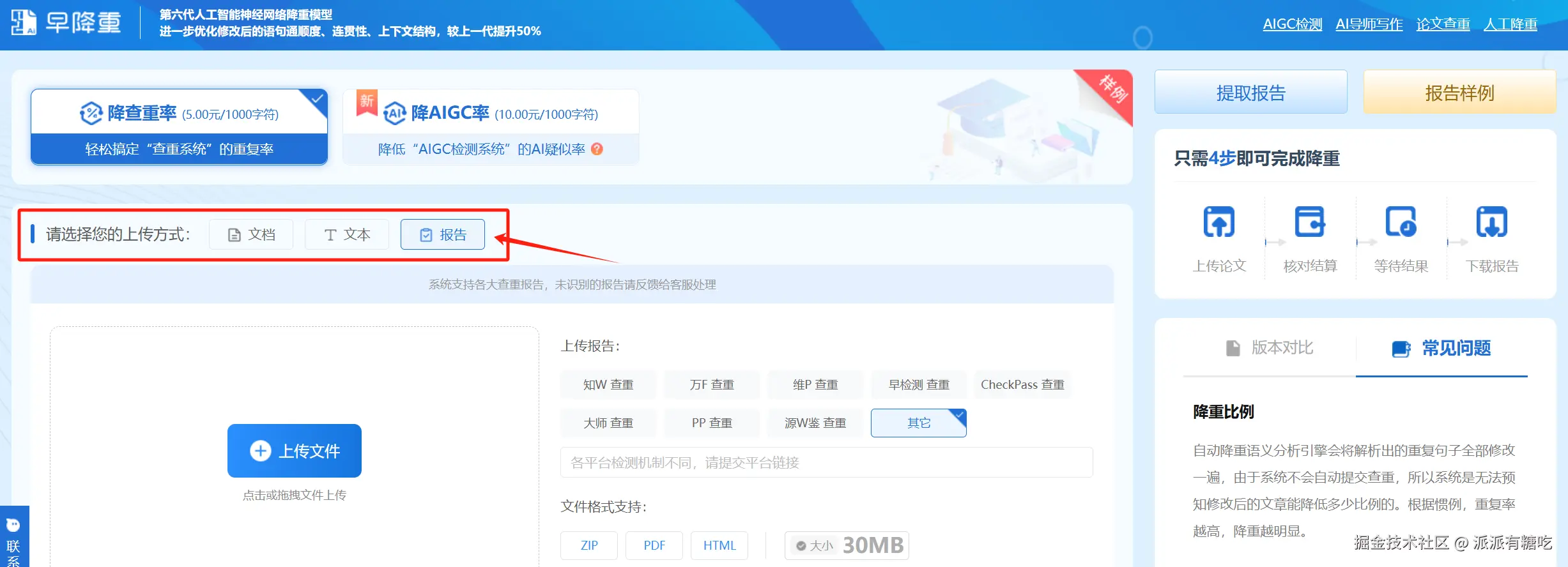Select CheckPass 查重 report type
The height and width of the screenshot is (567, 1568).
[1022, 384]
